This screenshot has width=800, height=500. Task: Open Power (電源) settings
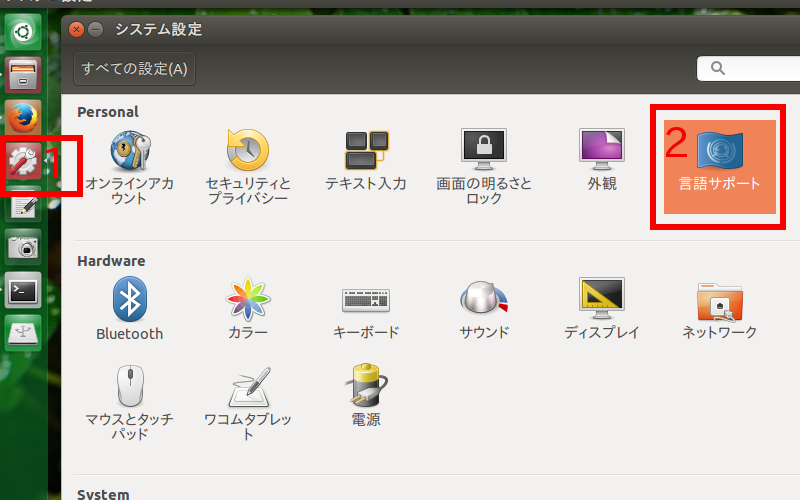[x=365, y=395]
